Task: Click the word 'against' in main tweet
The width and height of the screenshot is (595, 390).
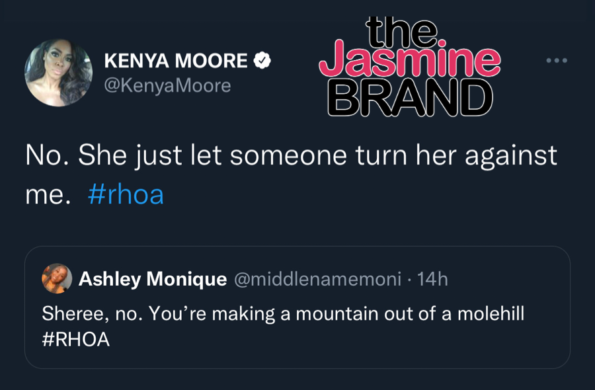Action: [x=511, y=156]
